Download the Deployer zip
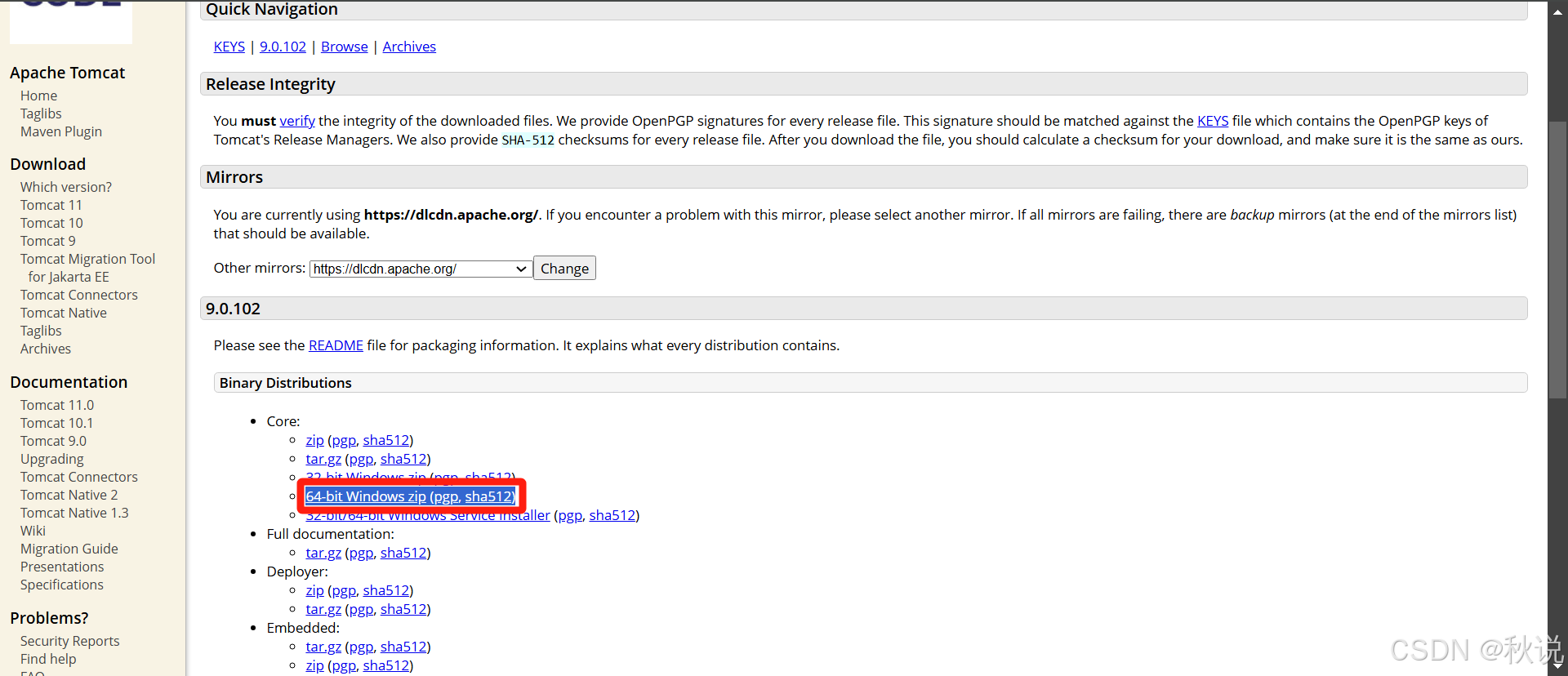The height and width of the screenshot is (676, 1568). coord(314,590)
